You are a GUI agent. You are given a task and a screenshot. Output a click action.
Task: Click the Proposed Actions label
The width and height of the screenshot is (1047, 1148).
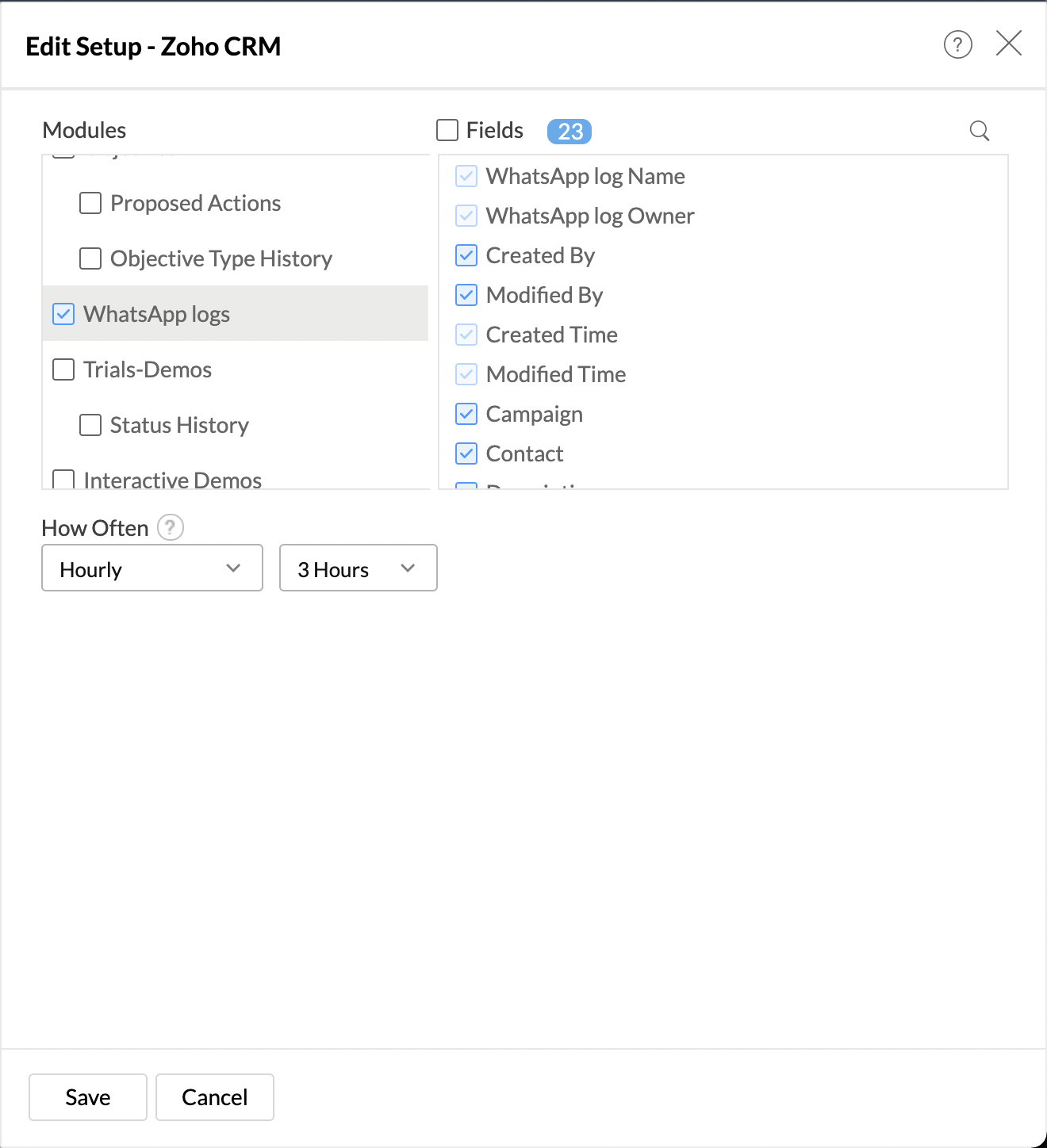pyautogui.click(x=195, y=203)
